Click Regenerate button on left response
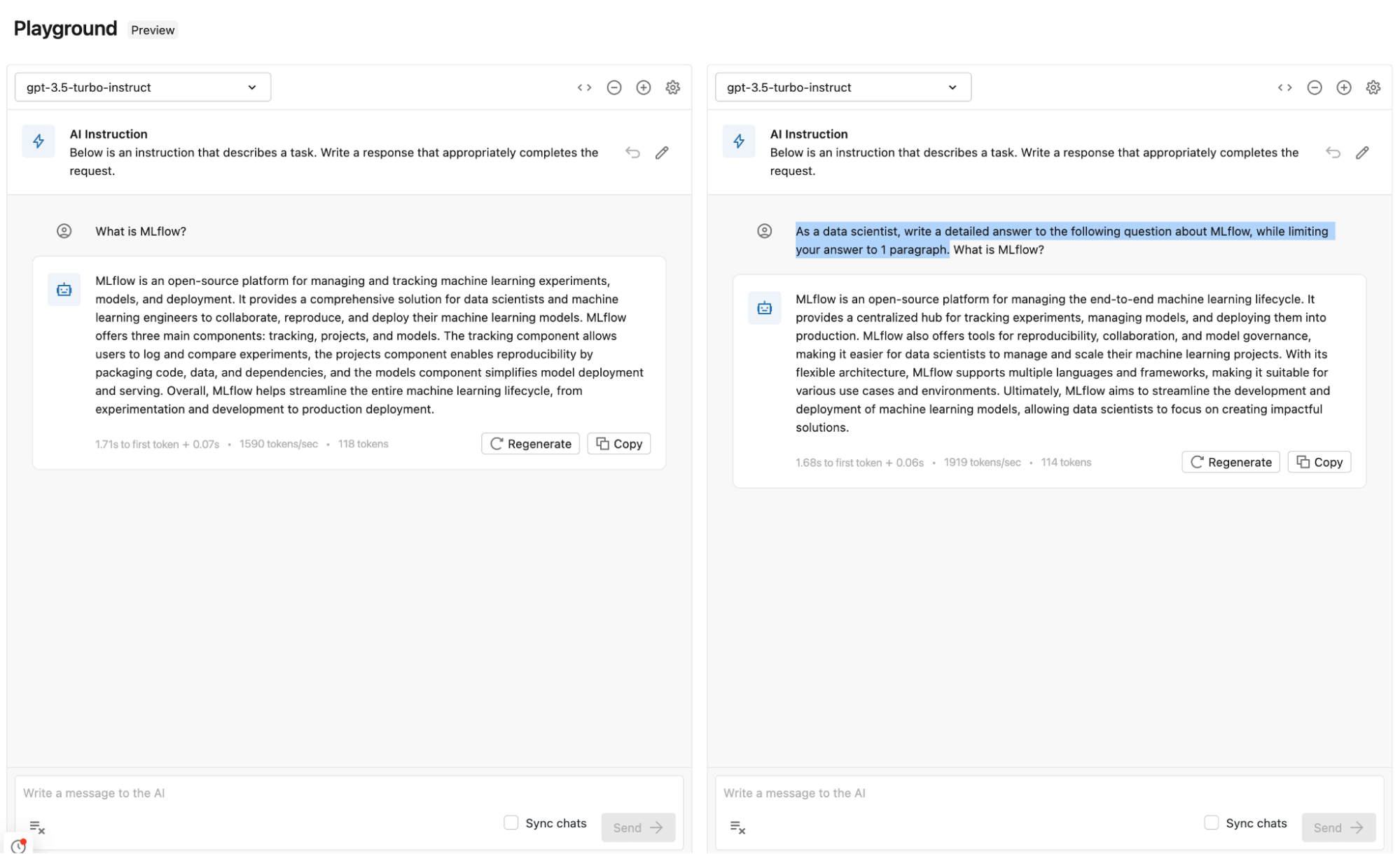Image resolution: width=1400 pixels, height=854 pixels. pos(530,443)
